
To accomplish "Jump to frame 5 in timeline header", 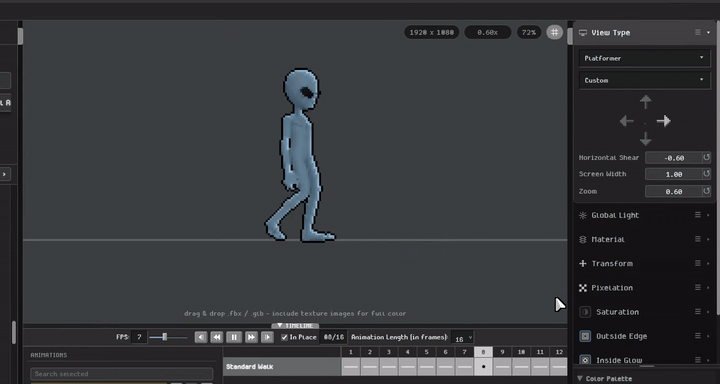I will point(427,352).
